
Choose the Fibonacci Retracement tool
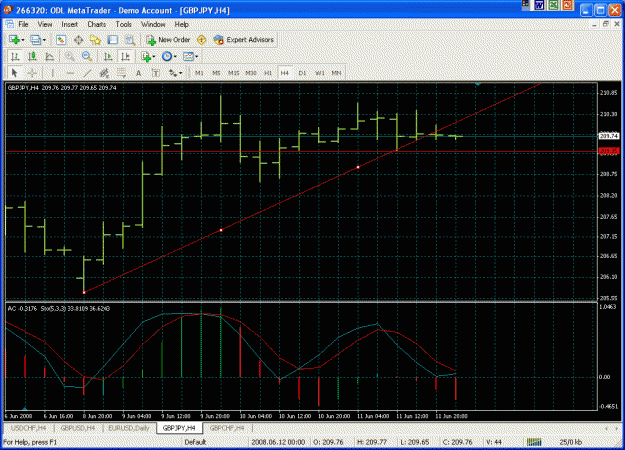pos(121,73)
